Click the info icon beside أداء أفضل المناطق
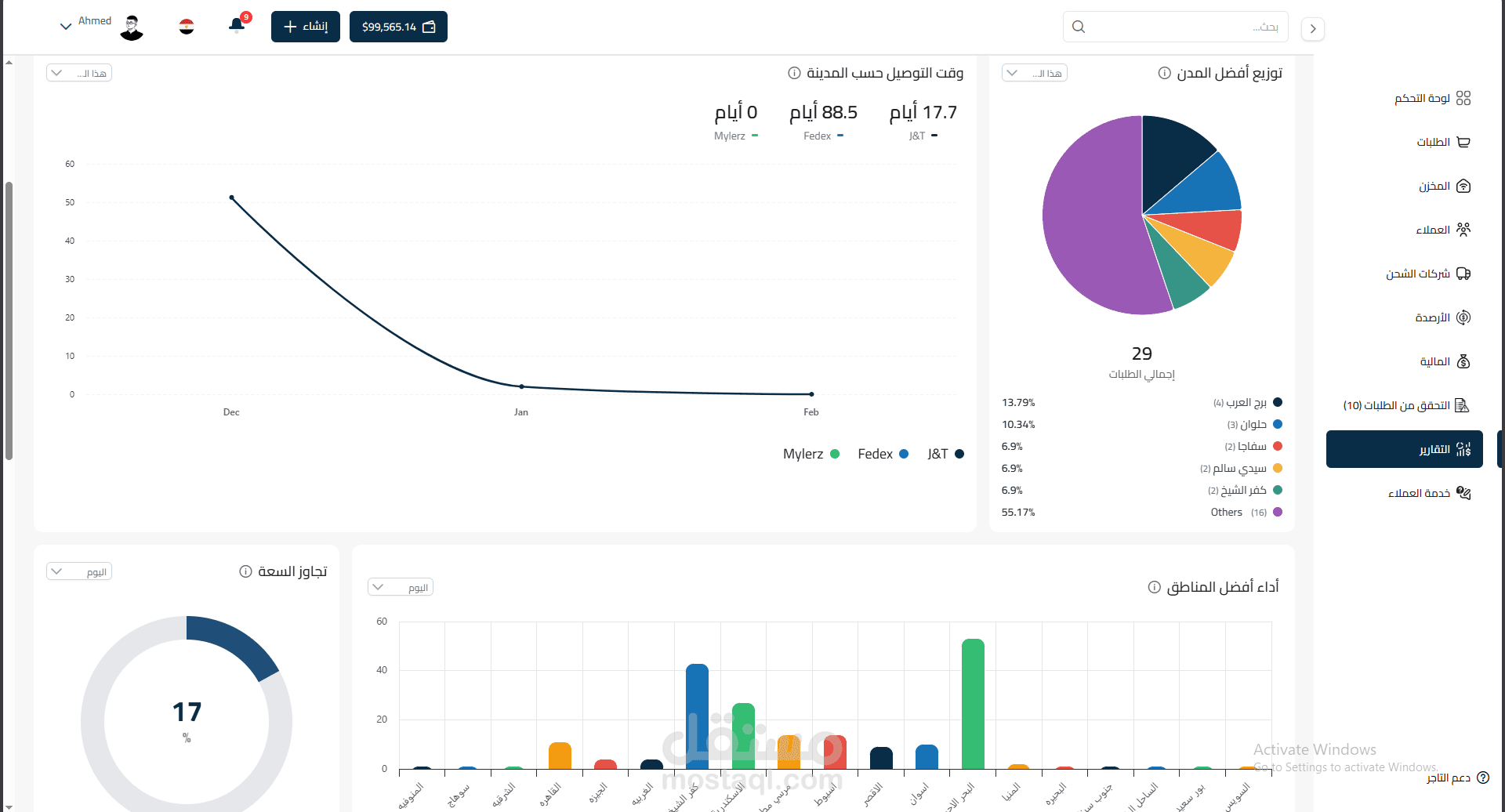This screenshot has height=812, width=1505. [x=1154, y=587]
